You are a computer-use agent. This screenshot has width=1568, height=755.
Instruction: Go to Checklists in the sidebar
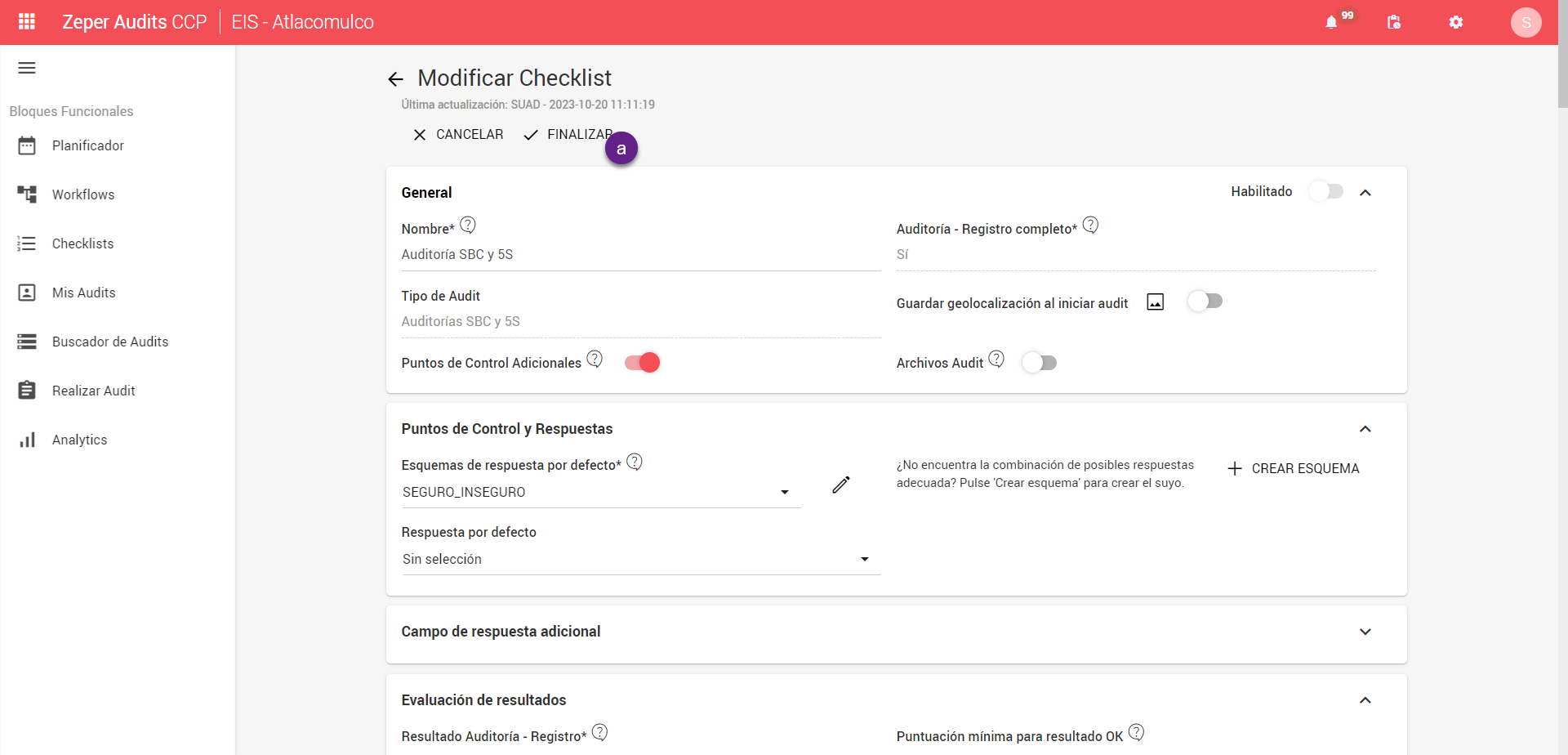pyautogui.click(x=82, y=243)
